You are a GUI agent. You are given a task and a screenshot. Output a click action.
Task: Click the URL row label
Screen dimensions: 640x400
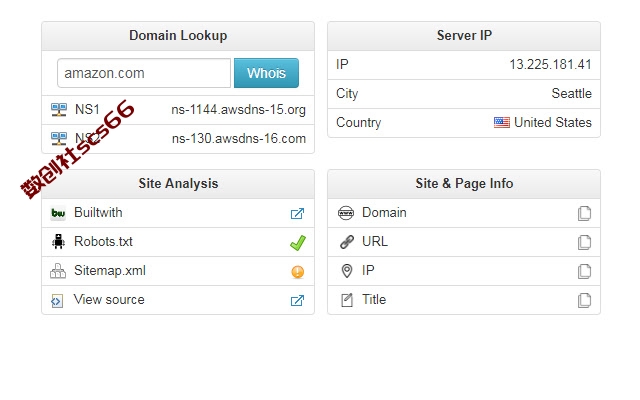[375, 242]
